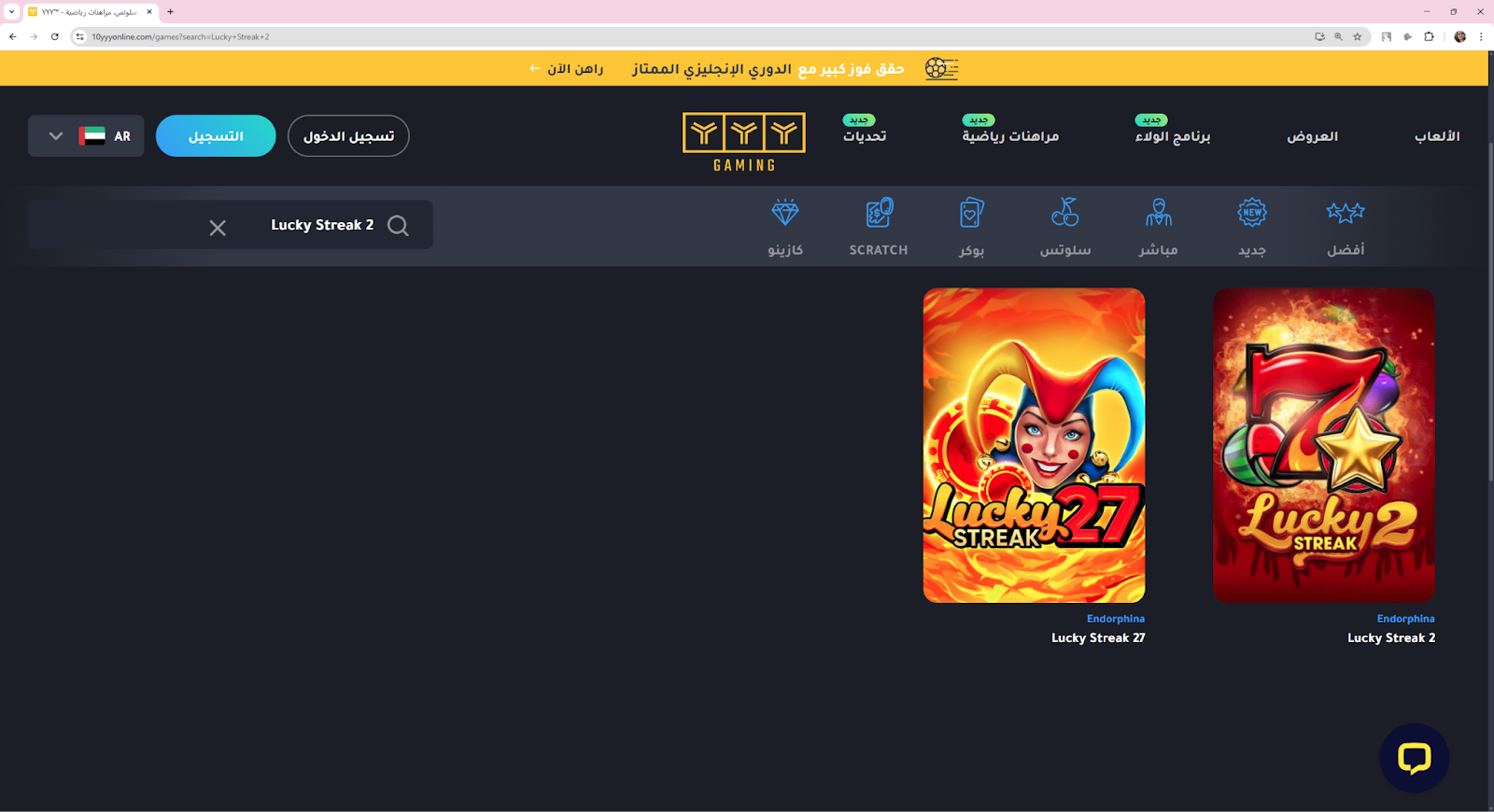Click the game search input field
1494x812 pixels.
click(230, 225)
